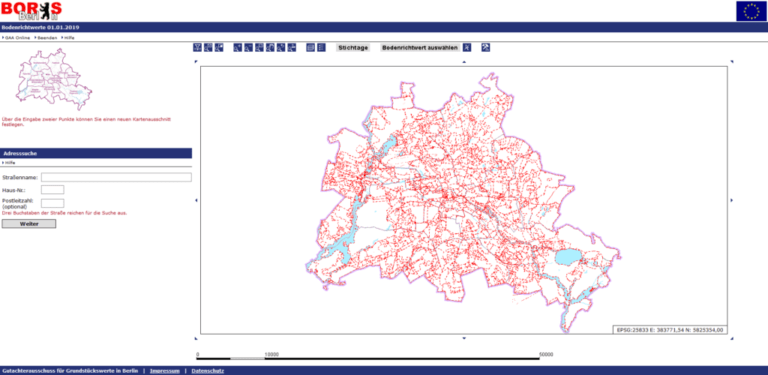Pan map west with the left edge arrow
Image resolution: width=768 pixels, height=375 pixels.
coord(196,200)
